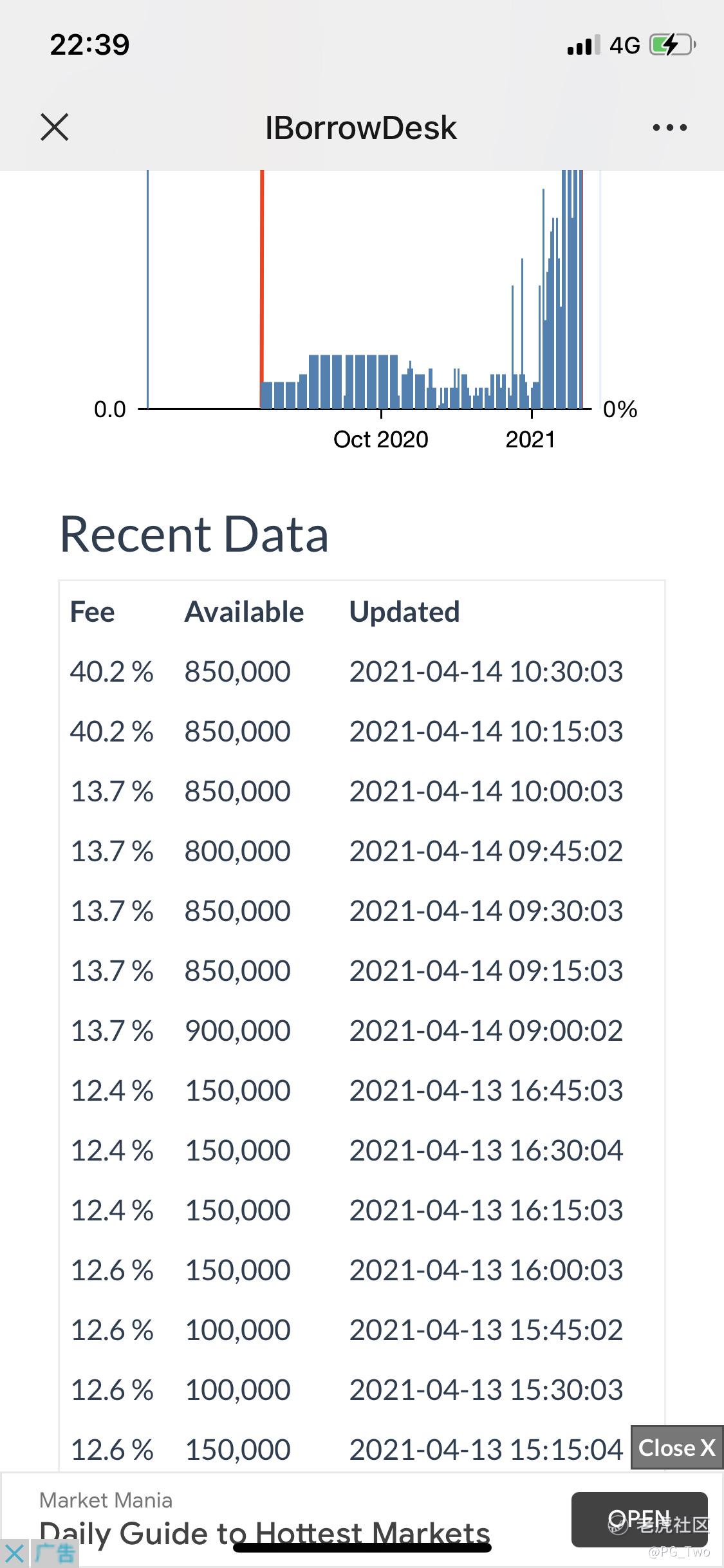
Task: Tap the IBorrowDesk page title
Action: tap(361, 127)
